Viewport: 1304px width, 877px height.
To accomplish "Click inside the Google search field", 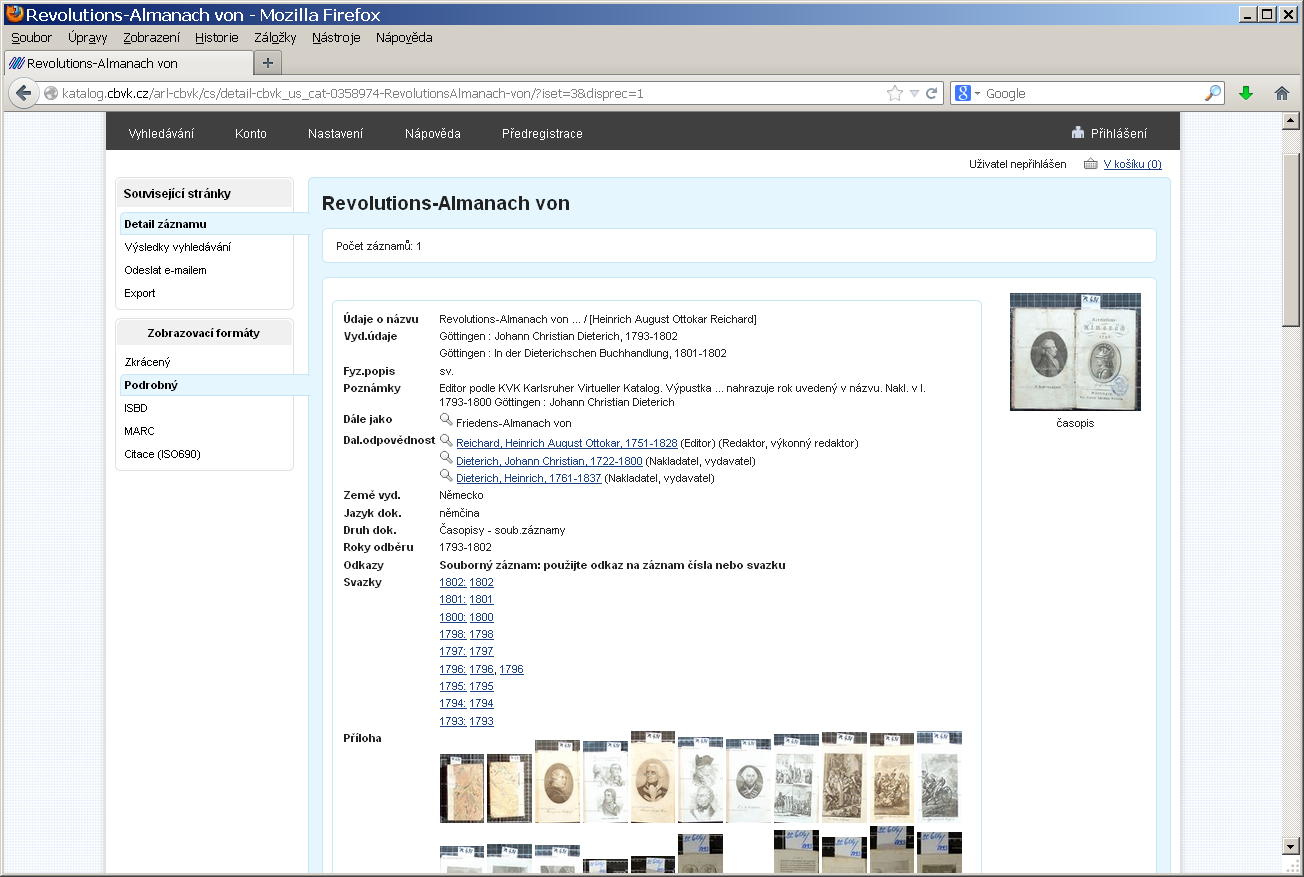I will 1092,93.
